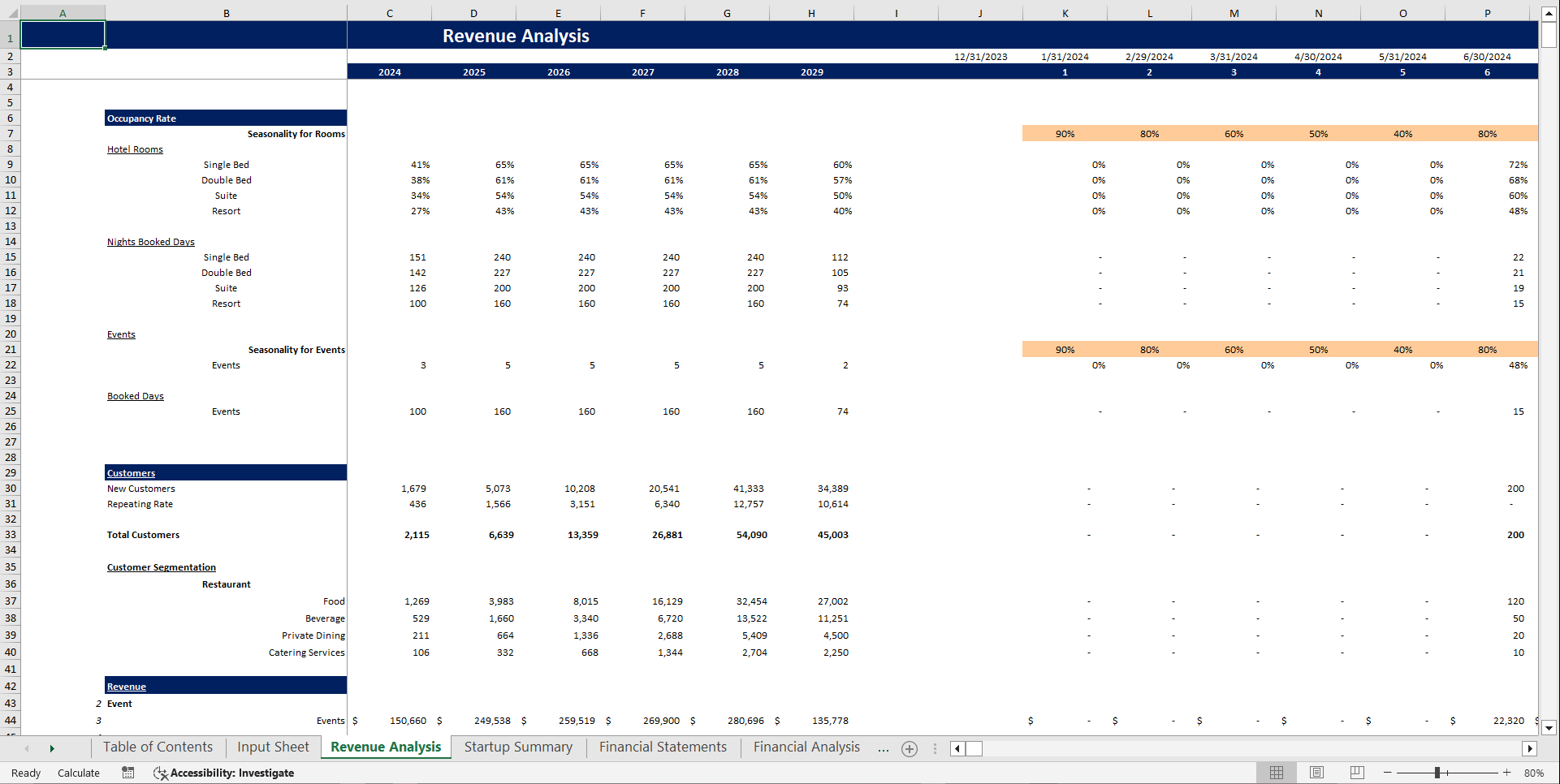Add a new worksheet with the plus icon

(909, 748)
